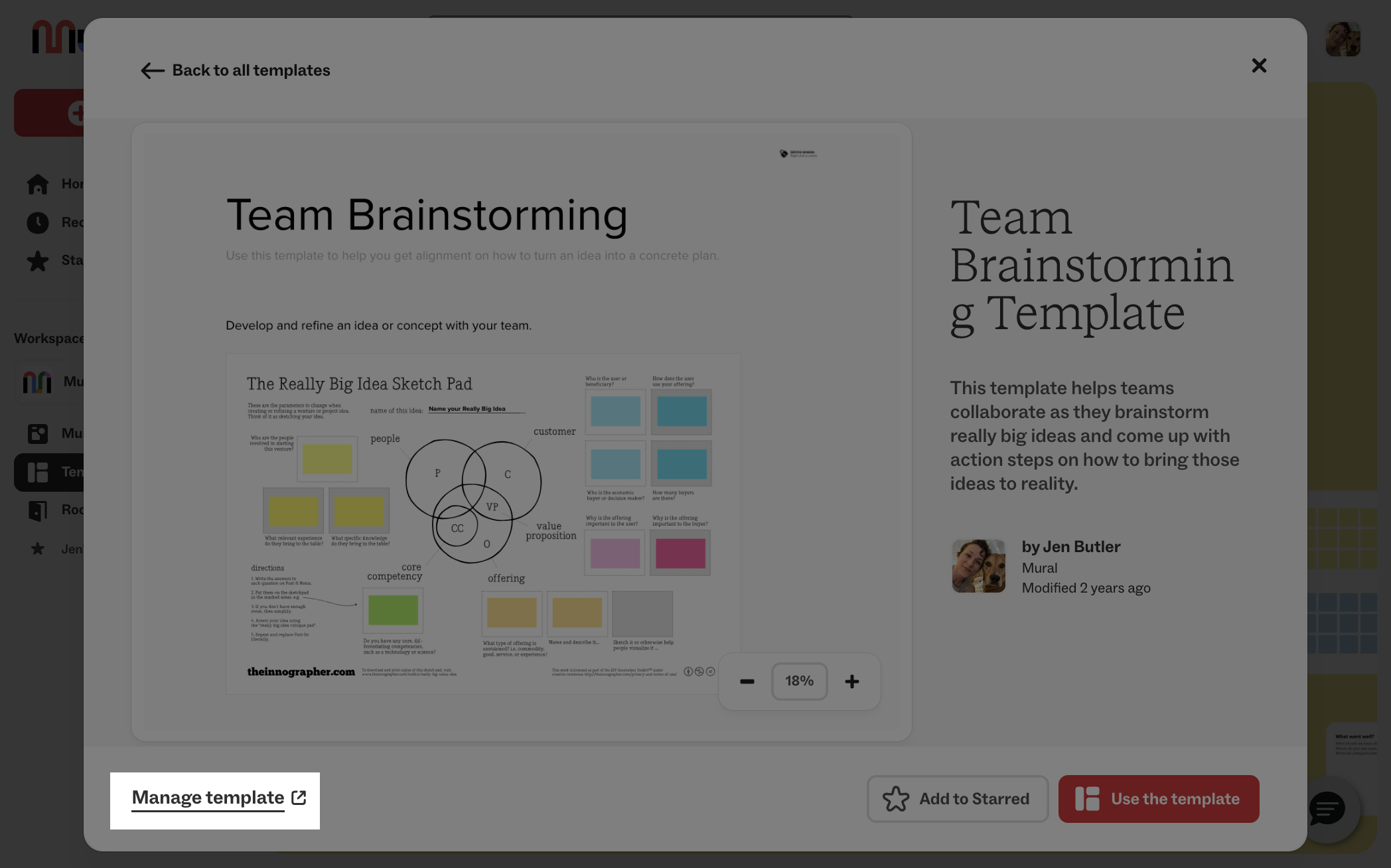Click the 18% zoom level field
The height and width of the screenshot is (868, 1391).
pyautogui.click(x=799, y=682)
